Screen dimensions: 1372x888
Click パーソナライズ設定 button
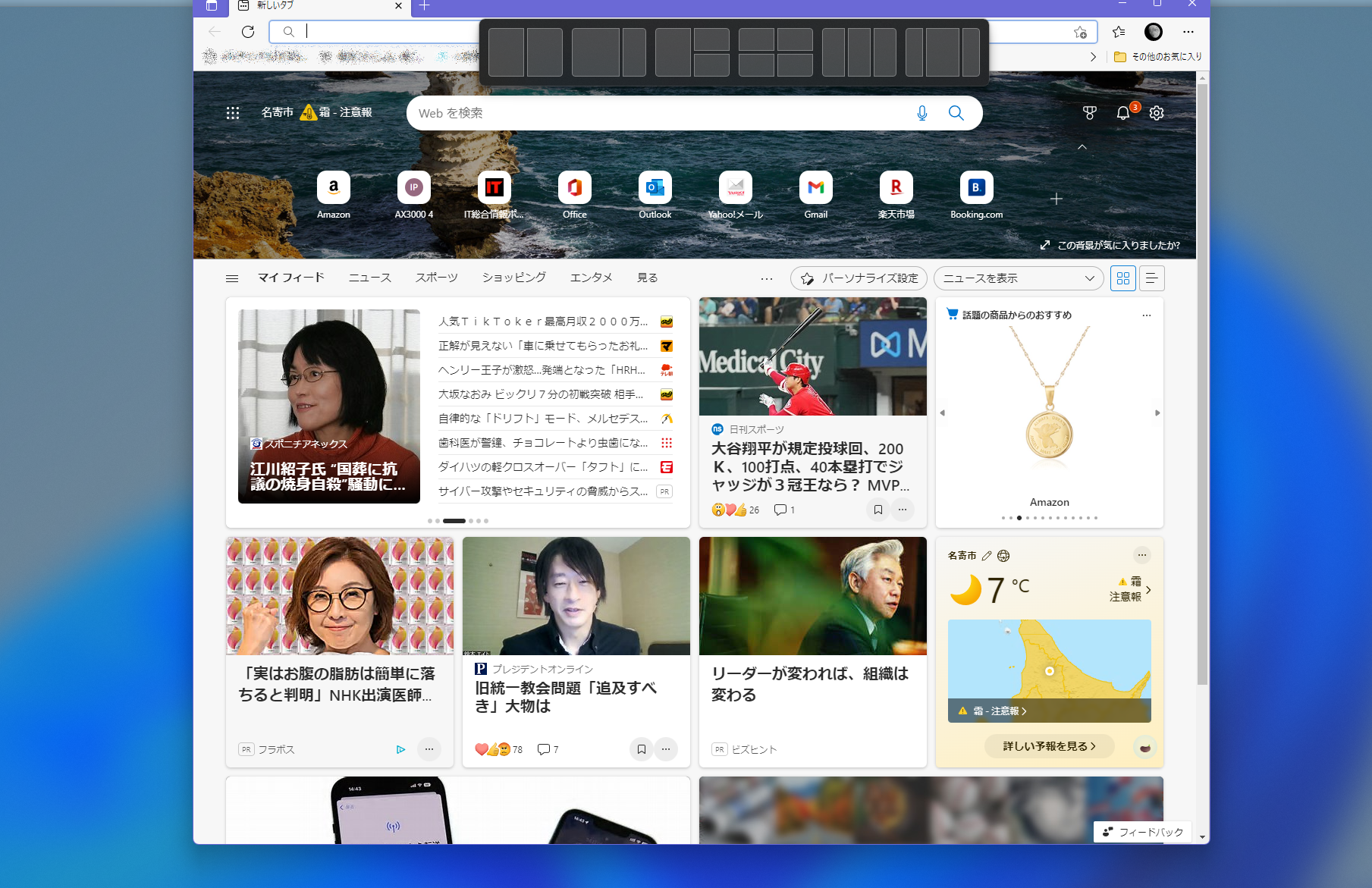[859, 278]
